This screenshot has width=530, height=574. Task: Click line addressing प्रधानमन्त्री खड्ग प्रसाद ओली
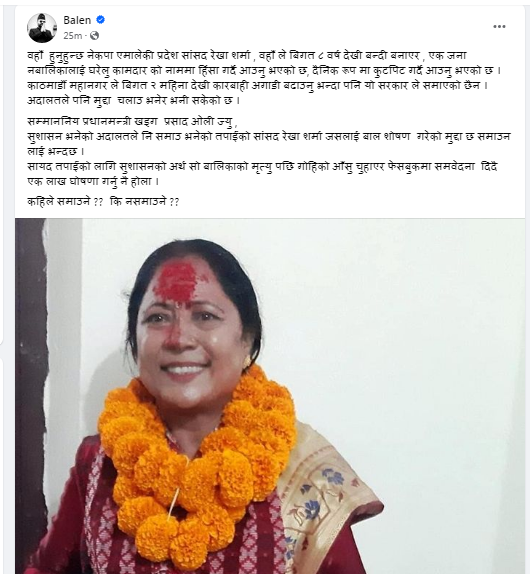click(132, 121)
